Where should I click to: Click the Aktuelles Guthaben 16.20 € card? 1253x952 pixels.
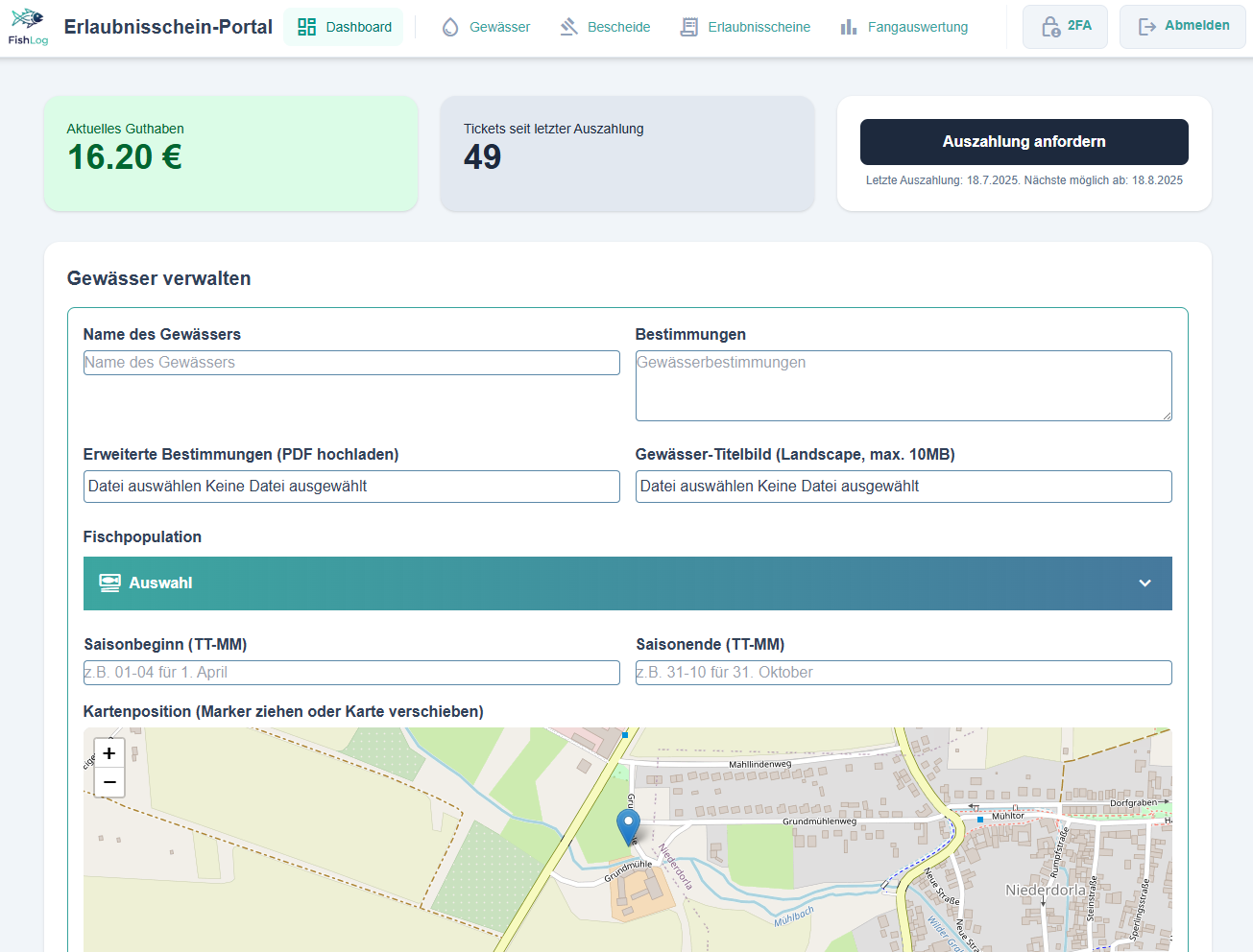point(231,154)
